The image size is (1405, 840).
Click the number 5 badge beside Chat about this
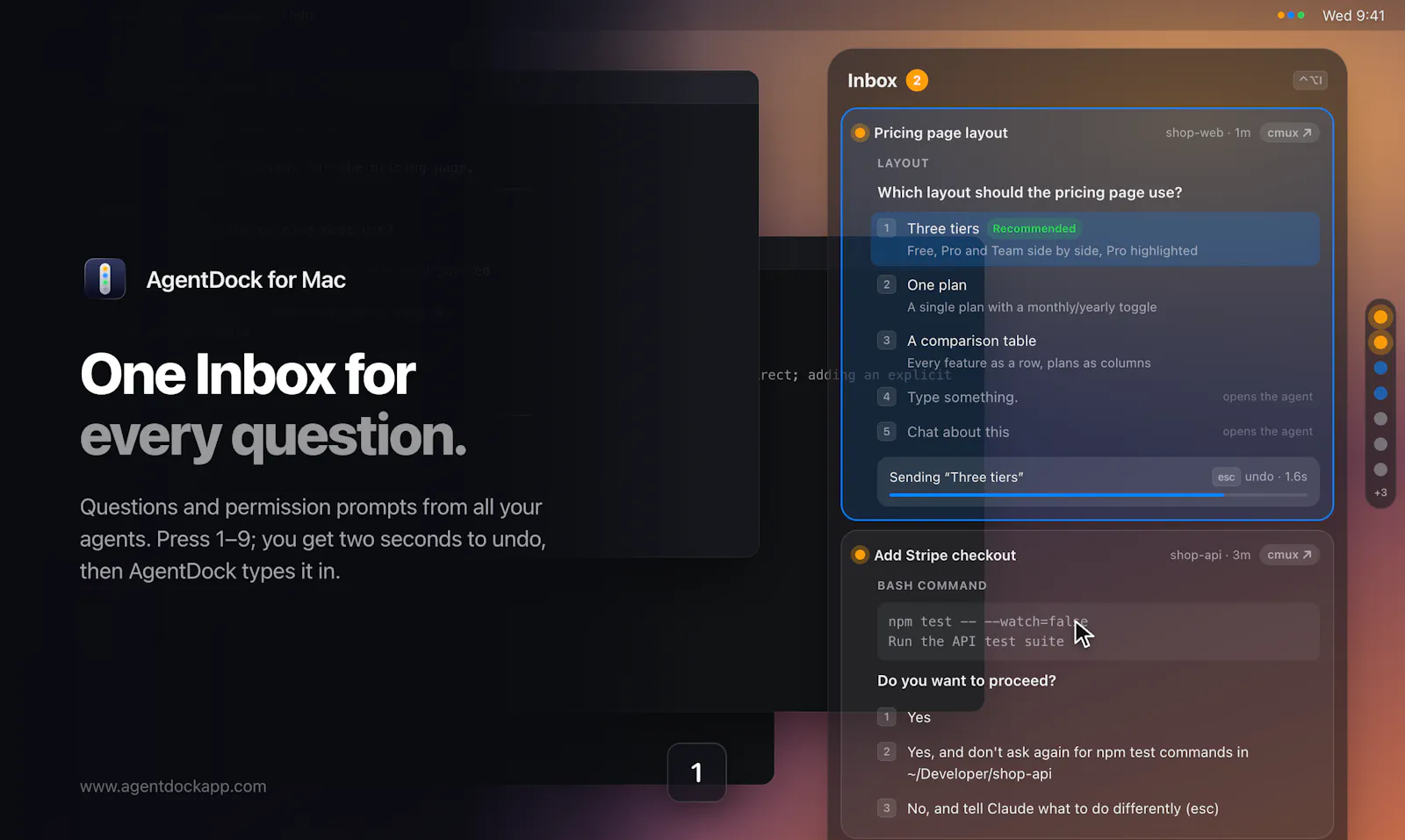pos(887,432)
